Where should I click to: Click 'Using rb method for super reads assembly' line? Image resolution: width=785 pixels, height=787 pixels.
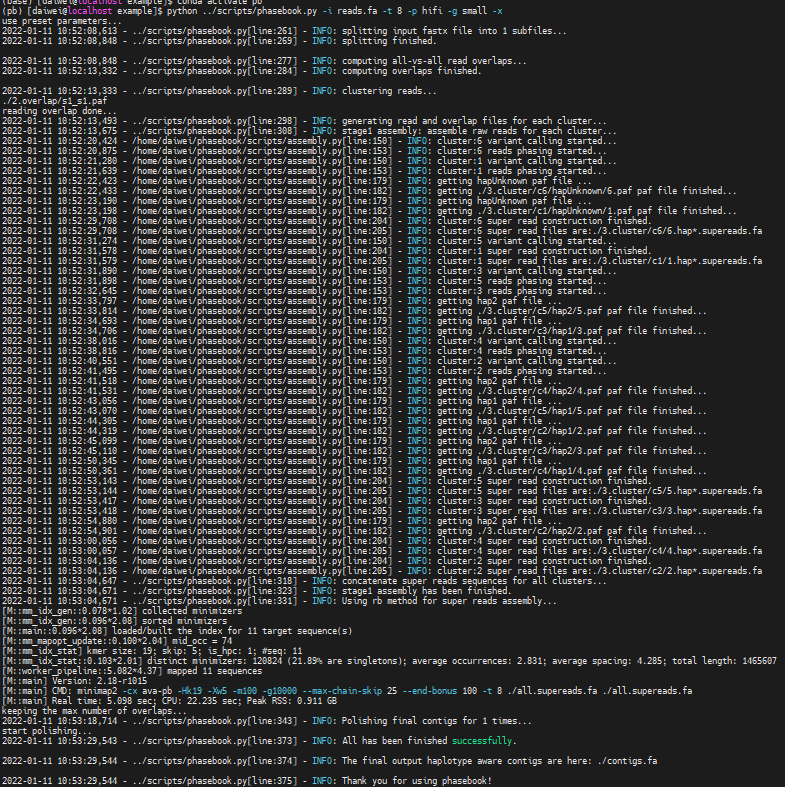point(279,602)
